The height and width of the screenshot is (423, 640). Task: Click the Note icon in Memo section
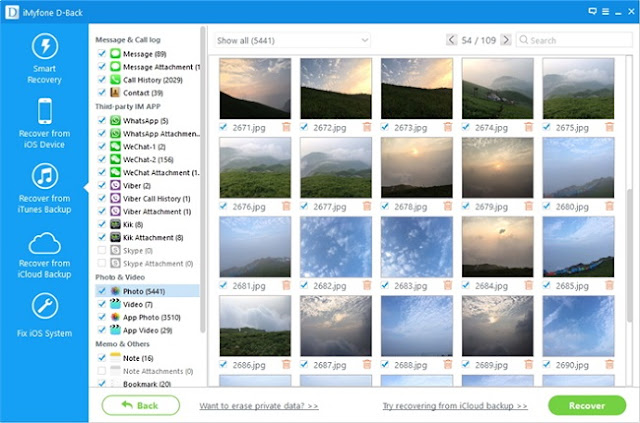116,358
